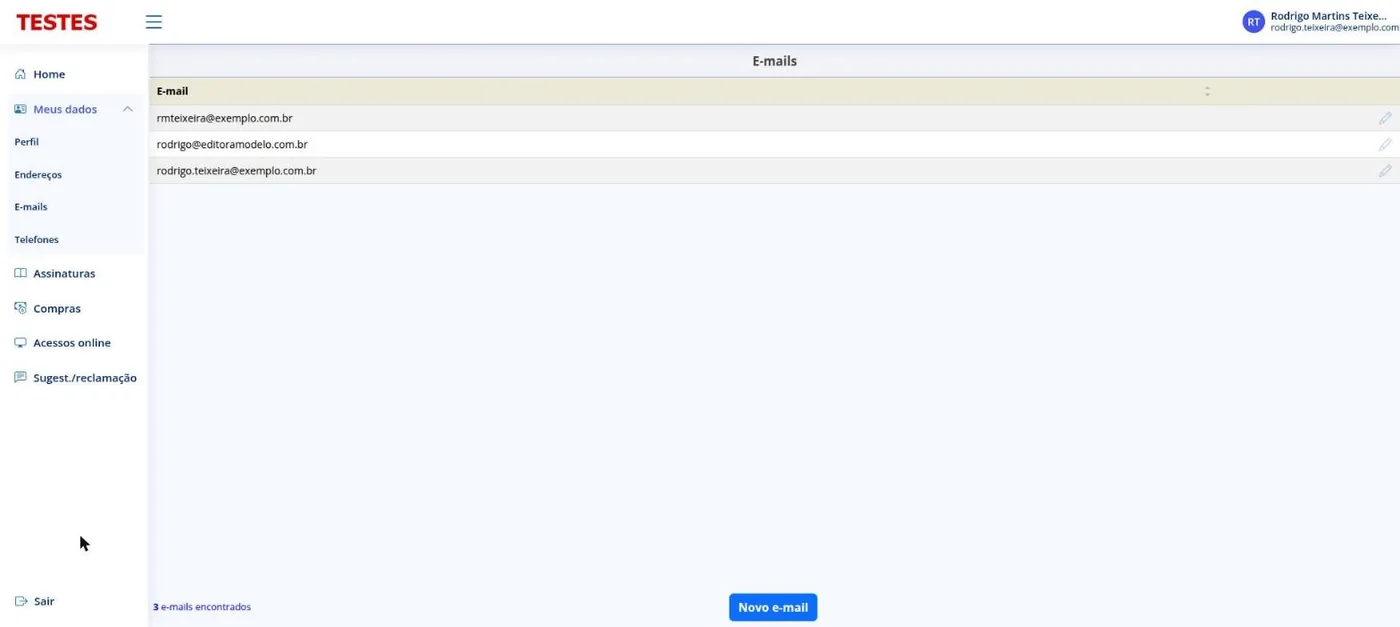Edit rmteixeira@exemplo.com.br with its pencil icon
The width and height of the screenshot is (1400, 627).
click(x=1385, y=118)
